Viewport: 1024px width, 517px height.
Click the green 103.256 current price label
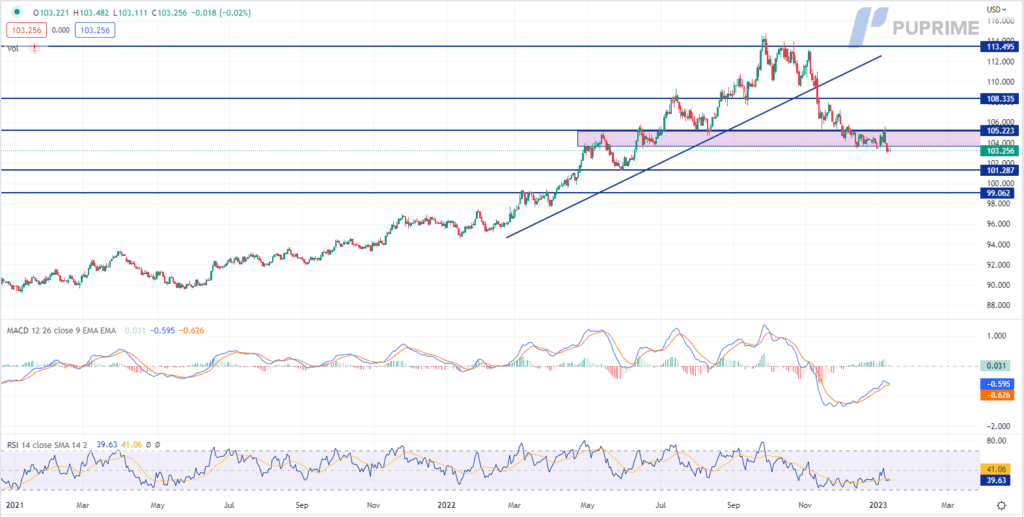point(1000,151)
